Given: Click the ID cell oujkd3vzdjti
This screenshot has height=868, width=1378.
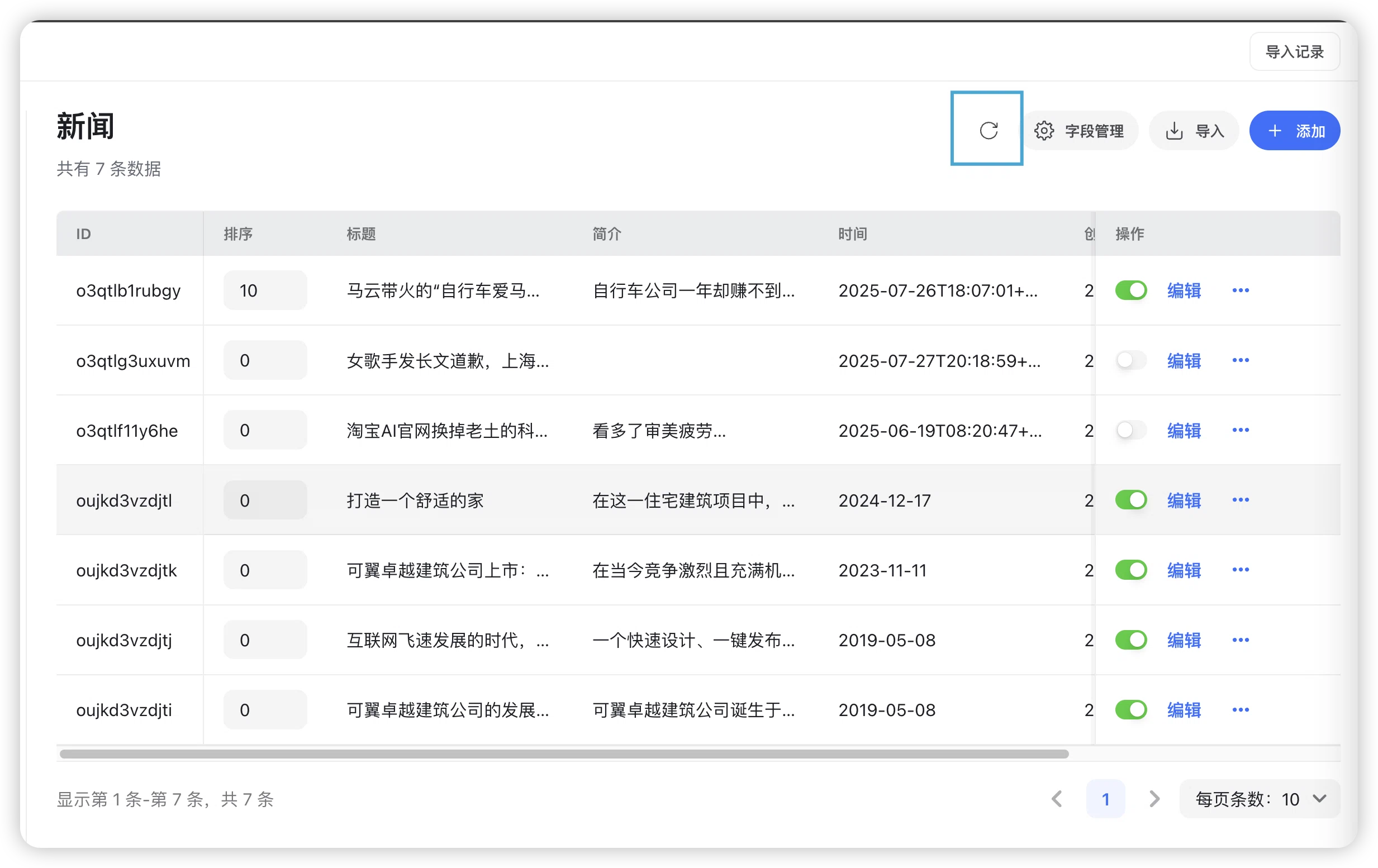Looking at the screenshot, I should 123,710.
